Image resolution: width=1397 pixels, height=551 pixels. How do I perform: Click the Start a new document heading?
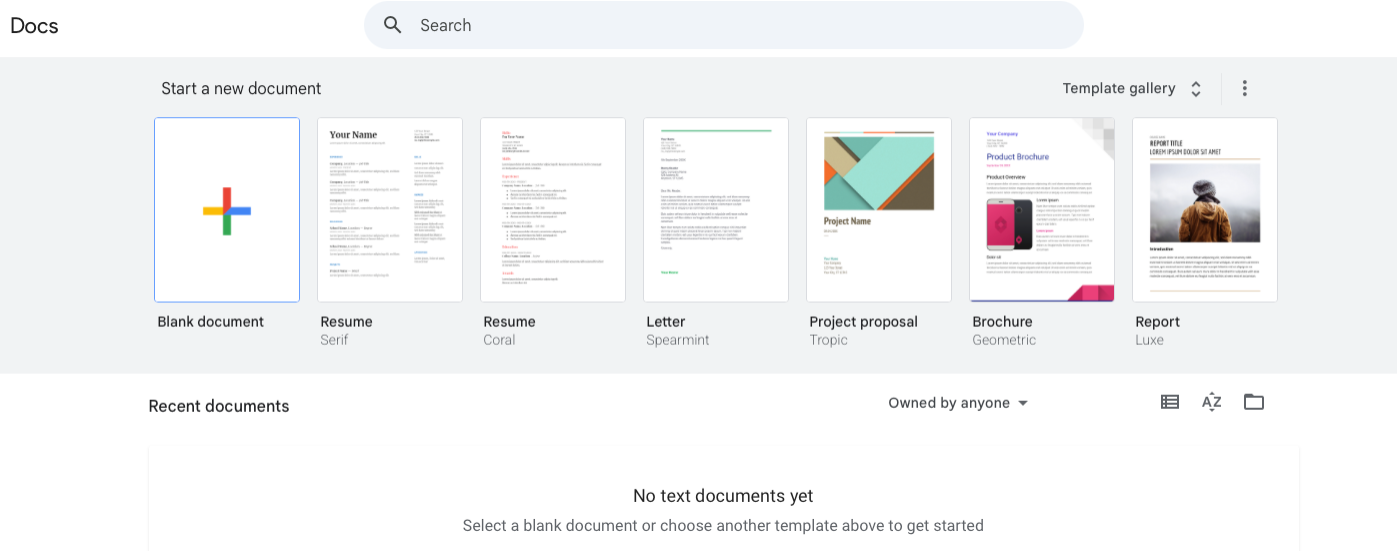click(x=241, y=88)
